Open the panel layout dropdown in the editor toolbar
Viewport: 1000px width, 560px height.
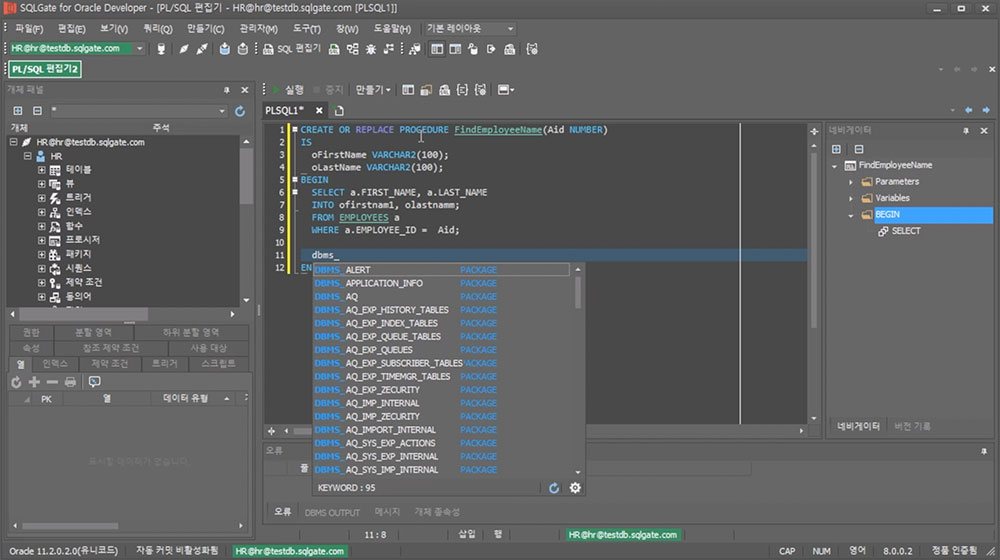tap(506, 90)
